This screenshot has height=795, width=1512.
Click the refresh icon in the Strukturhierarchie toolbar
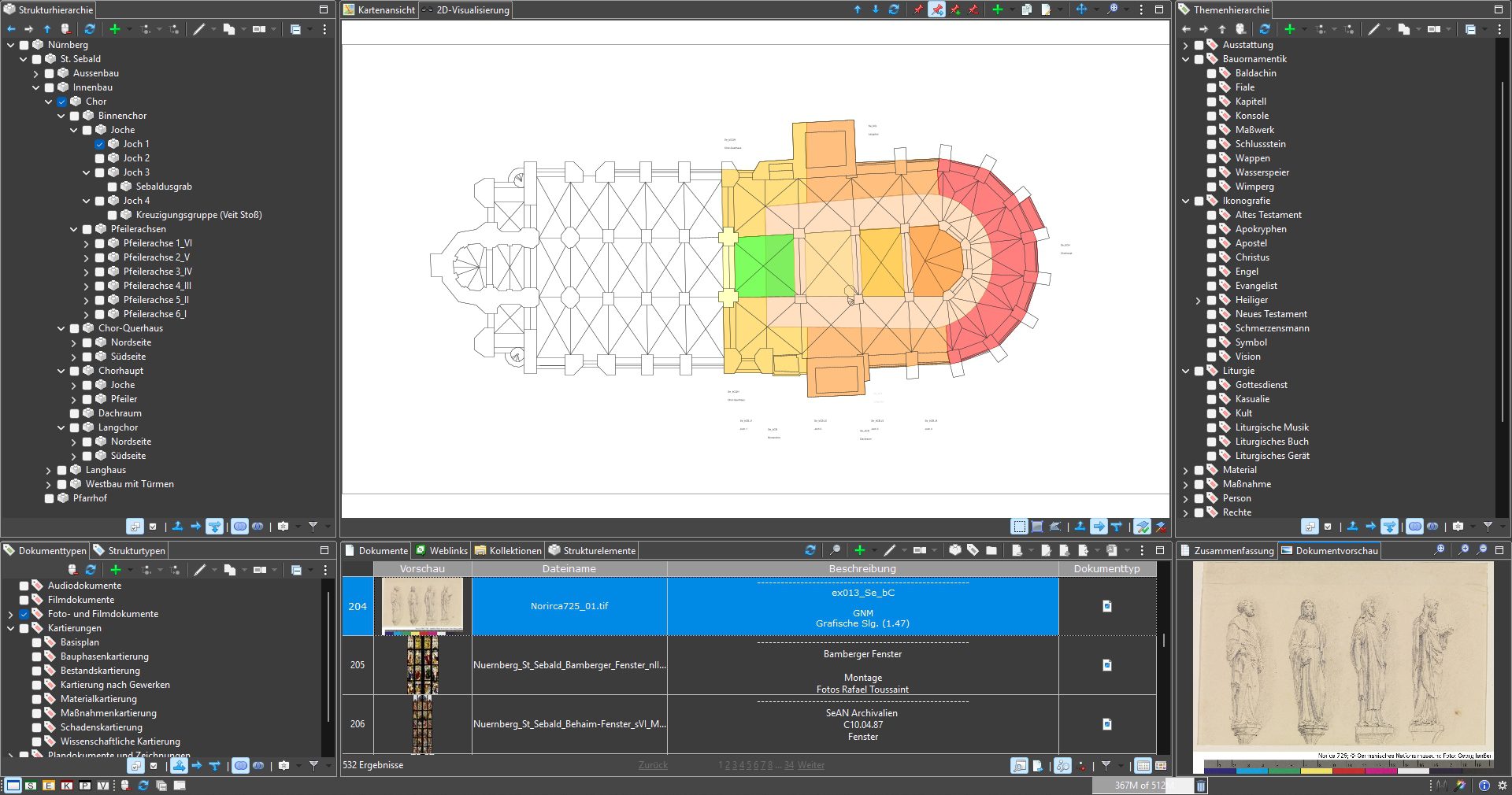pyautogui.click(x=90, y=29)
